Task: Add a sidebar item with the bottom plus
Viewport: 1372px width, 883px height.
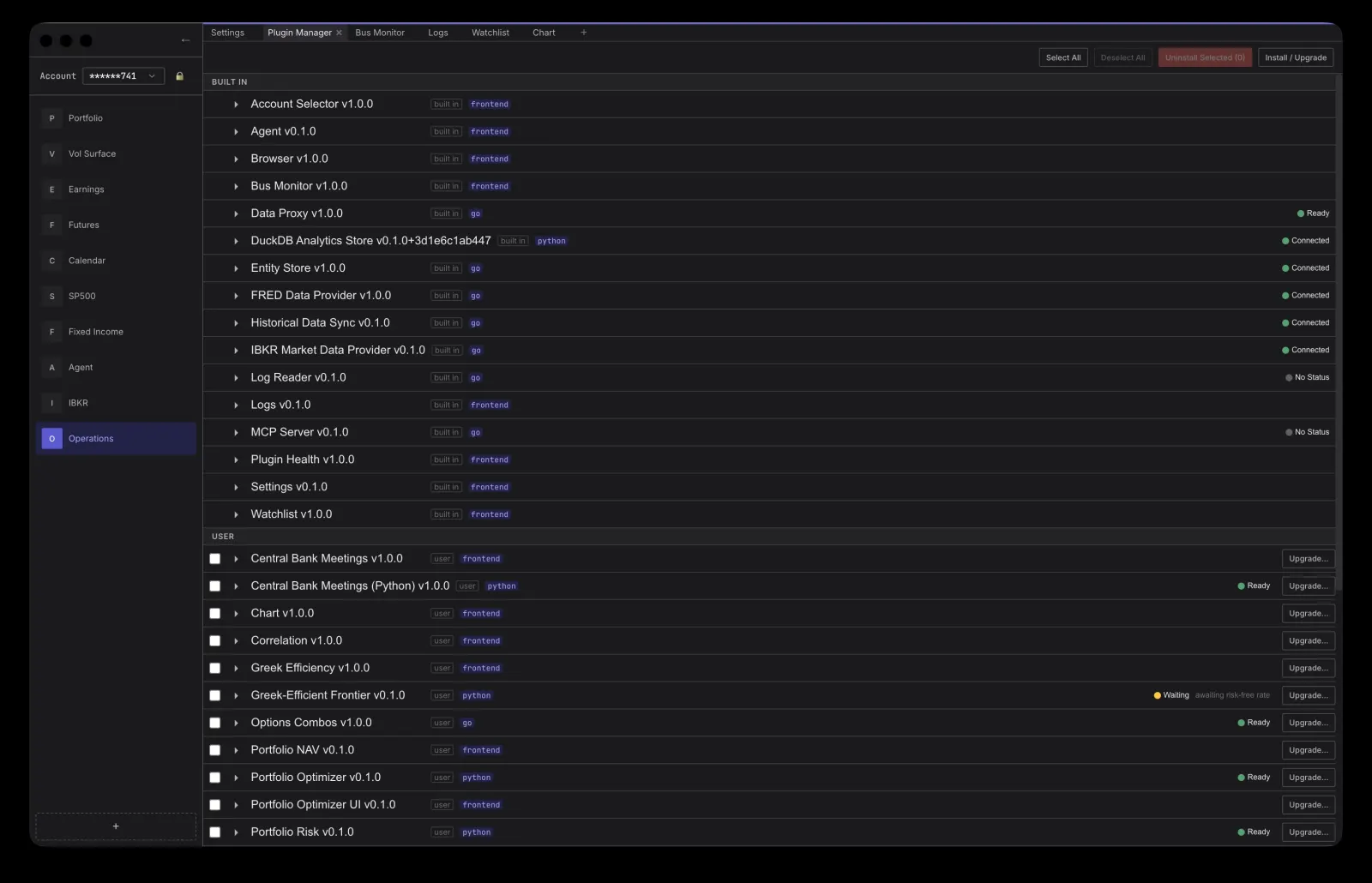Action: click(116, 826)
